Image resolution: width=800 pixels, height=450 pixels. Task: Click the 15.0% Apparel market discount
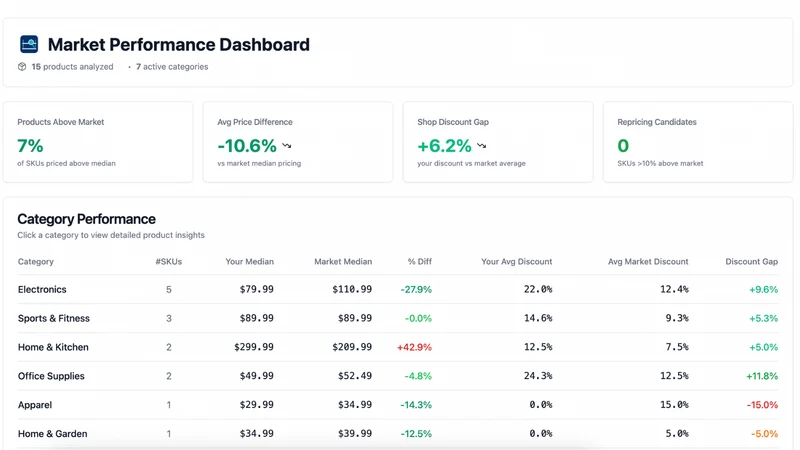[674, 405]
